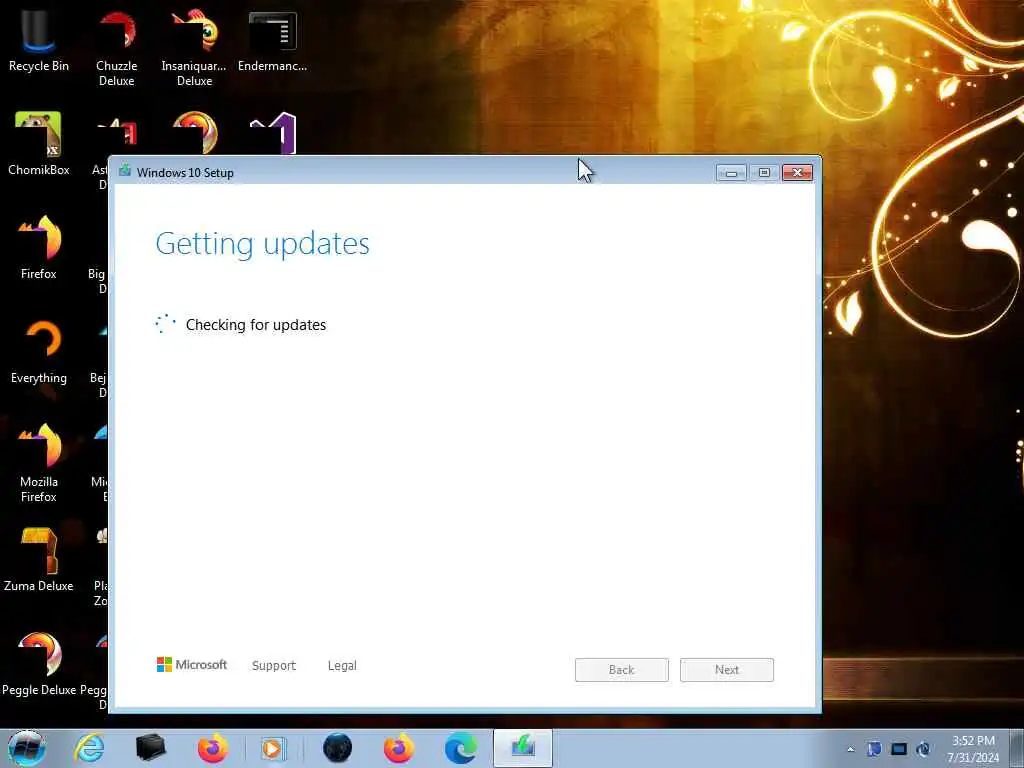The height and width of the screenshot is (768, 1024).
Task: Open the dark round globe taskbar icon
Action: [338, 748]
